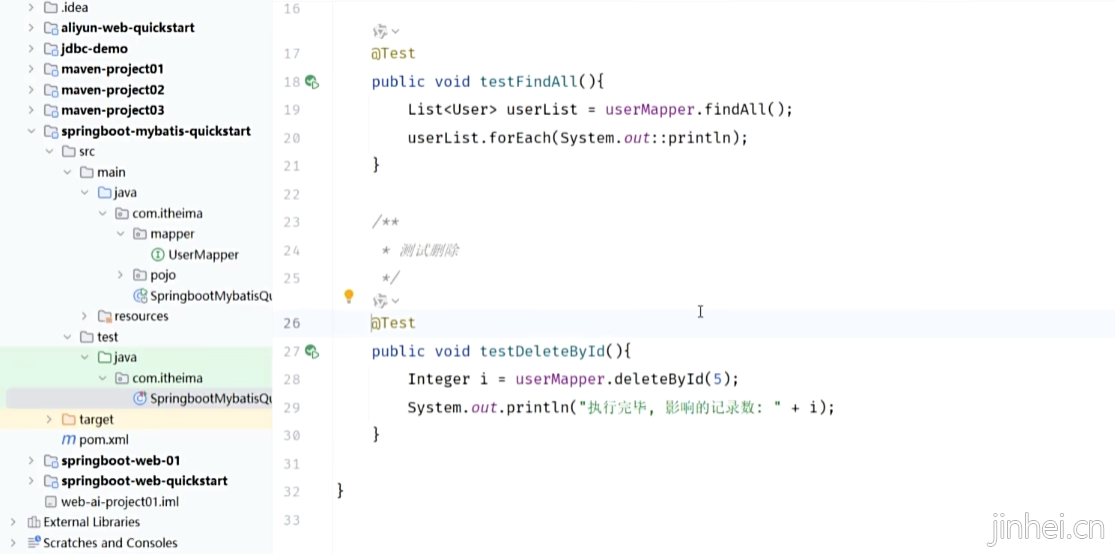Select web-ai-project01.iml file
This screenshot has width=1115, height=554.
coord(119,502)
